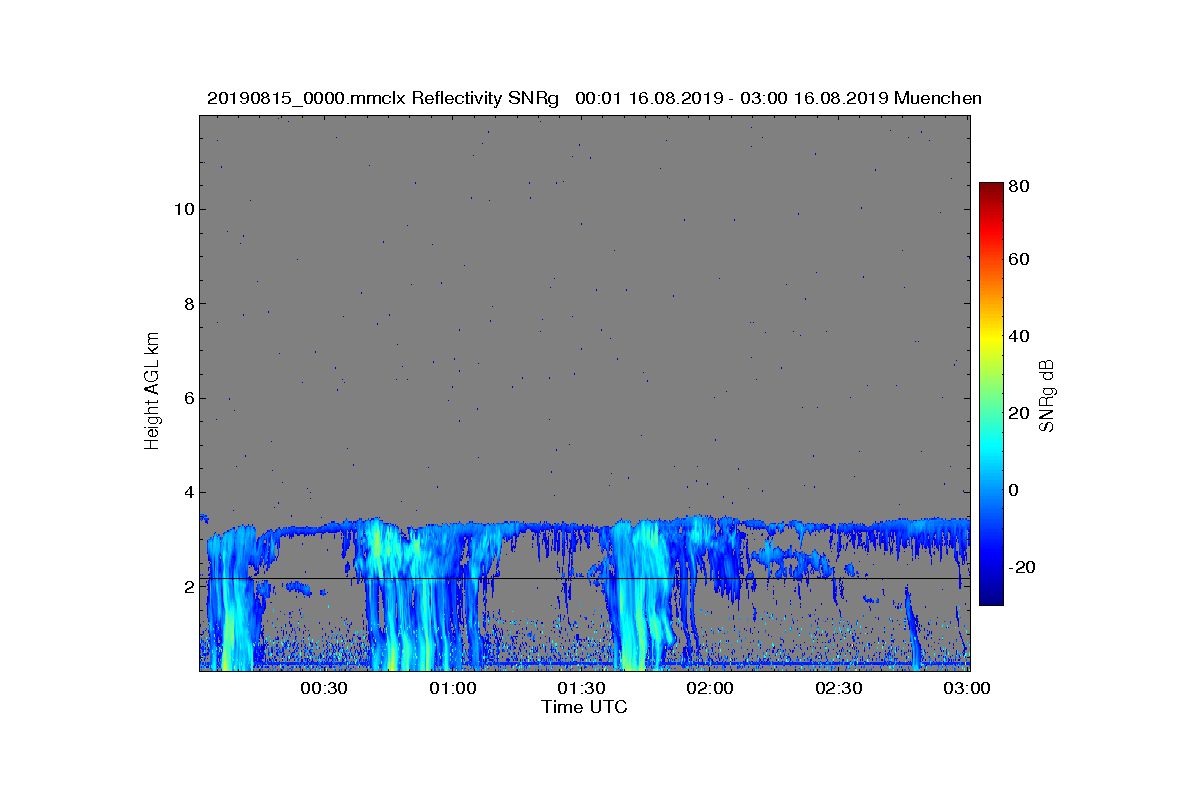Click colorbar tick label '60'
This screenshot has width=1200, height=800.
coord(1020,260)
